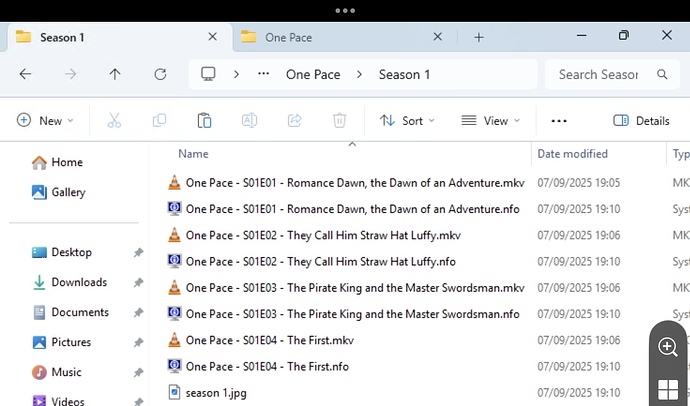Select season 1.jpg file

point(207,392)
